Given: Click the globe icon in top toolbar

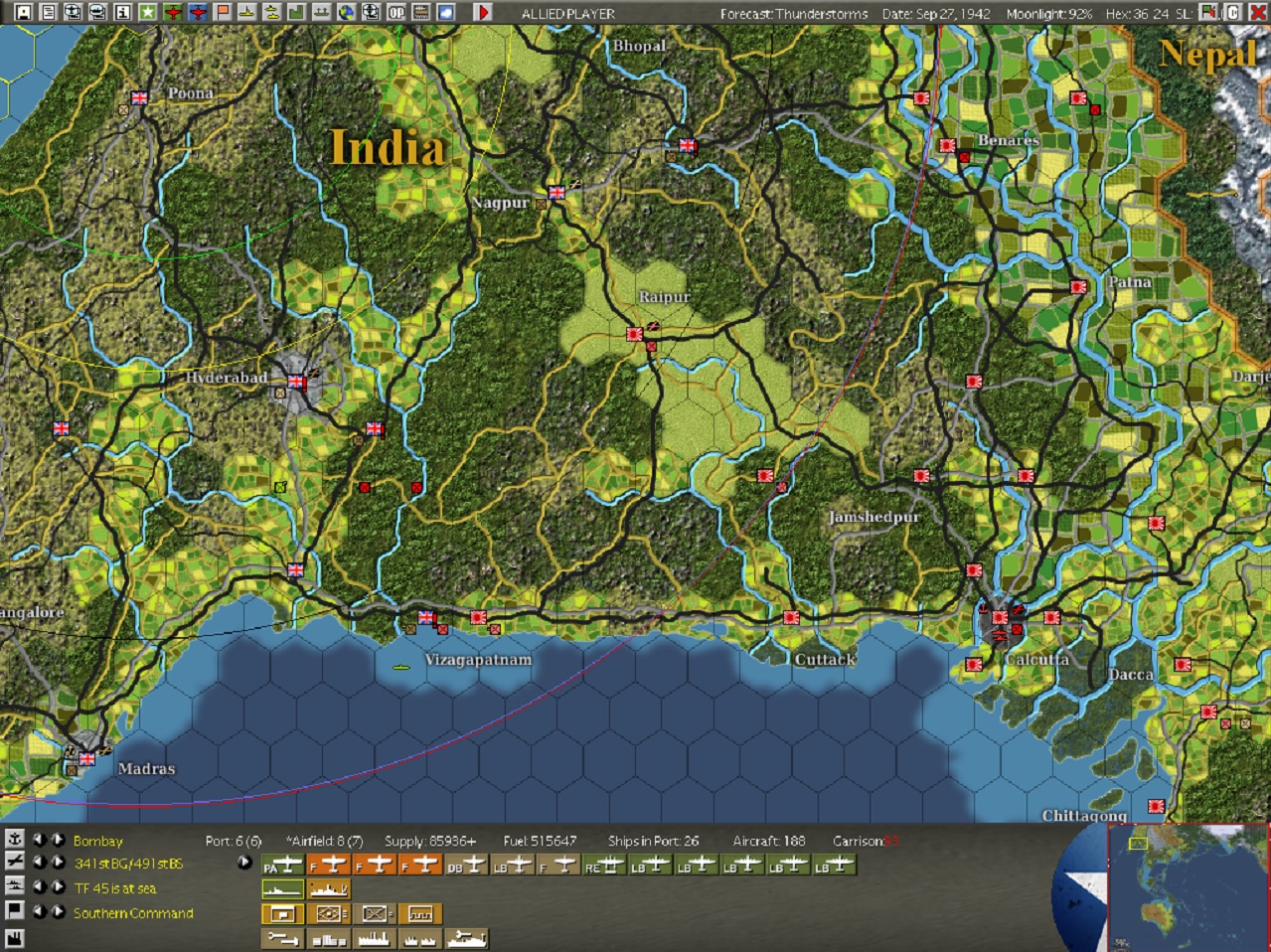Looking at the screenshot, I should coord(346,12).
